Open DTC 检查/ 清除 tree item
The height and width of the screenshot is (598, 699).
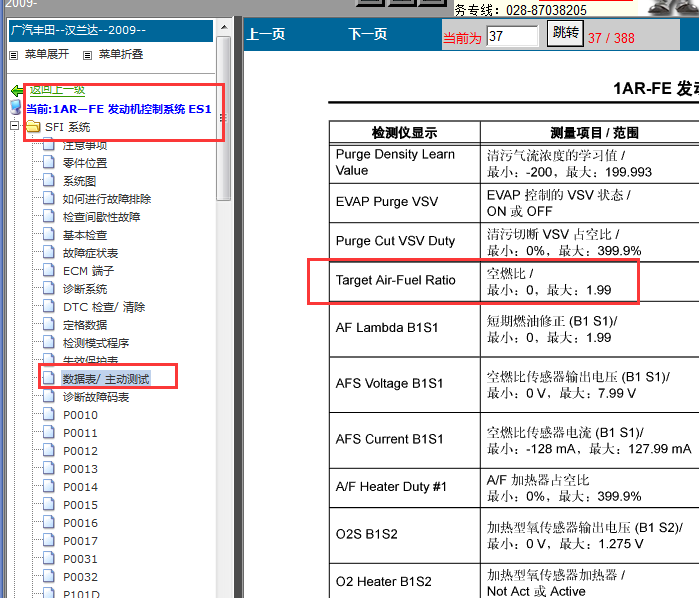click(x=104, y=307)
